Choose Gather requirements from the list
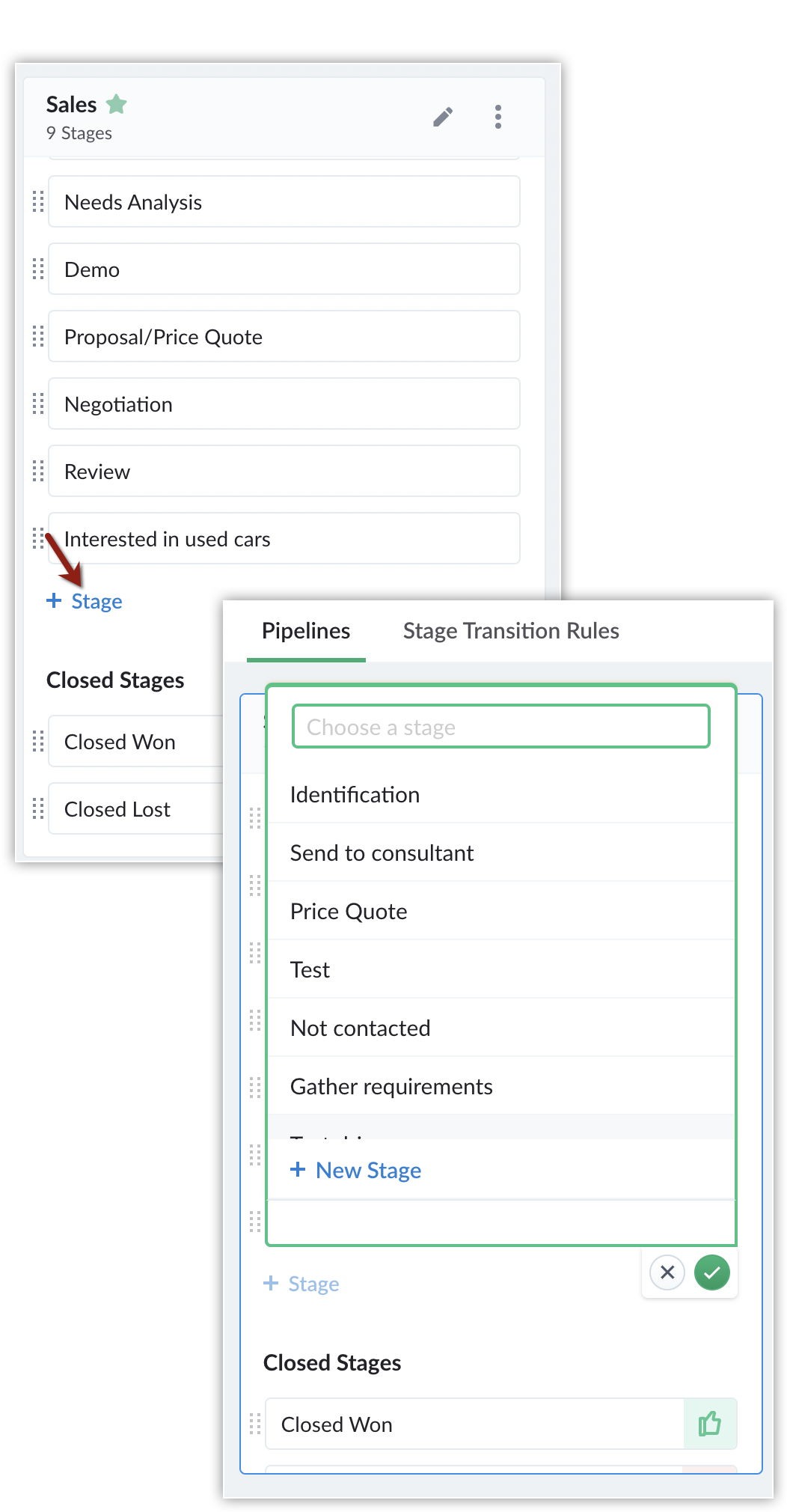787x1512 pixels. pyautogui.click(x=391, y=1087)
